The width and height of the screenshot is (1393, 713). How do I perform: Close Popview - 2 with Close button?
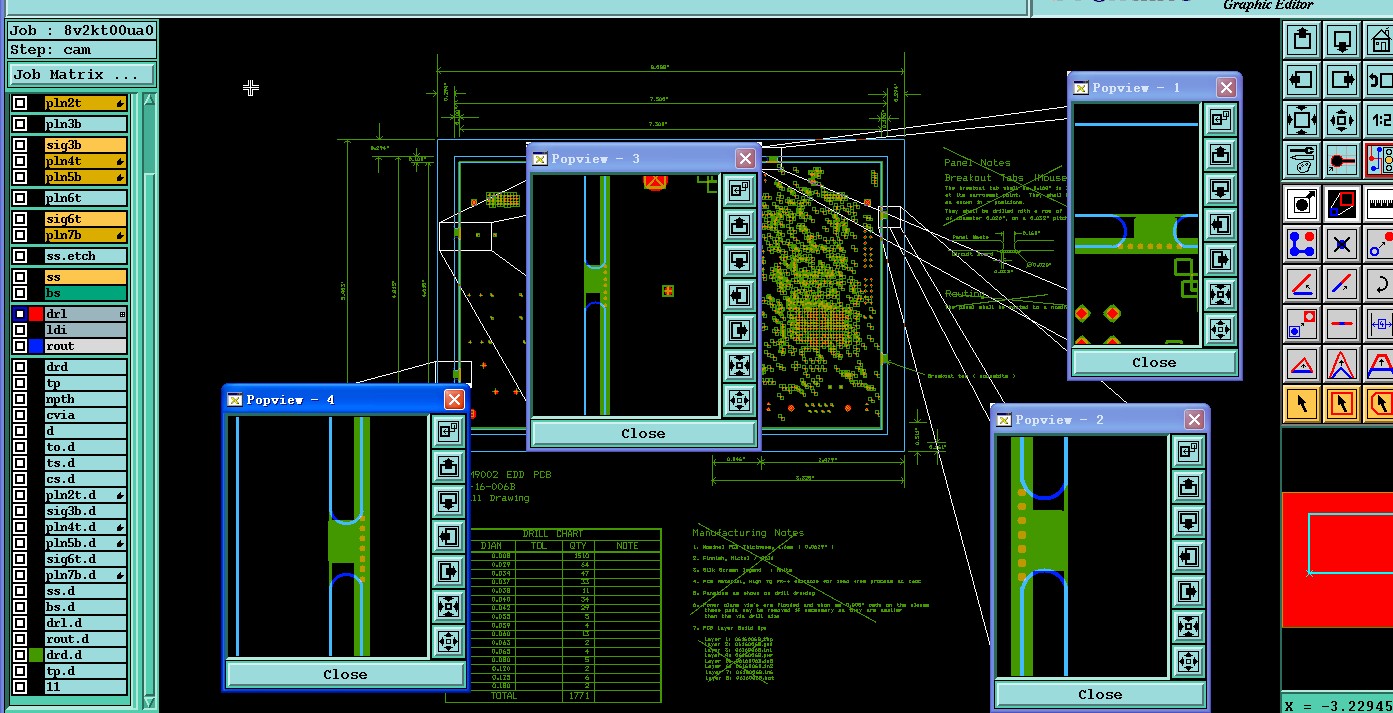1100,694
